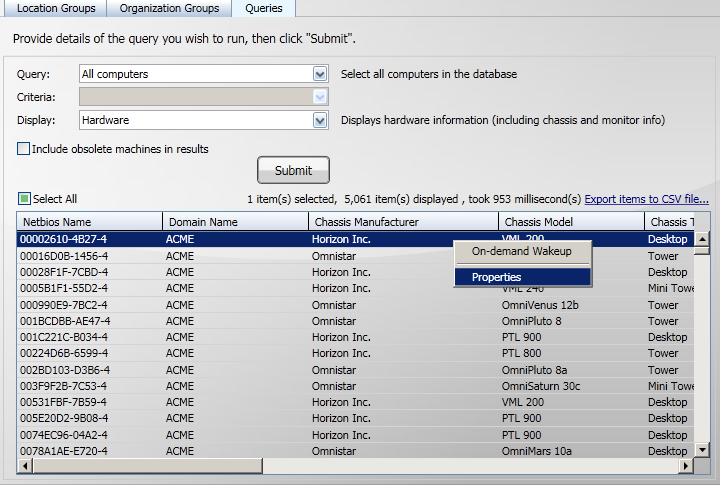Switch to Location Groups tab

56,8
